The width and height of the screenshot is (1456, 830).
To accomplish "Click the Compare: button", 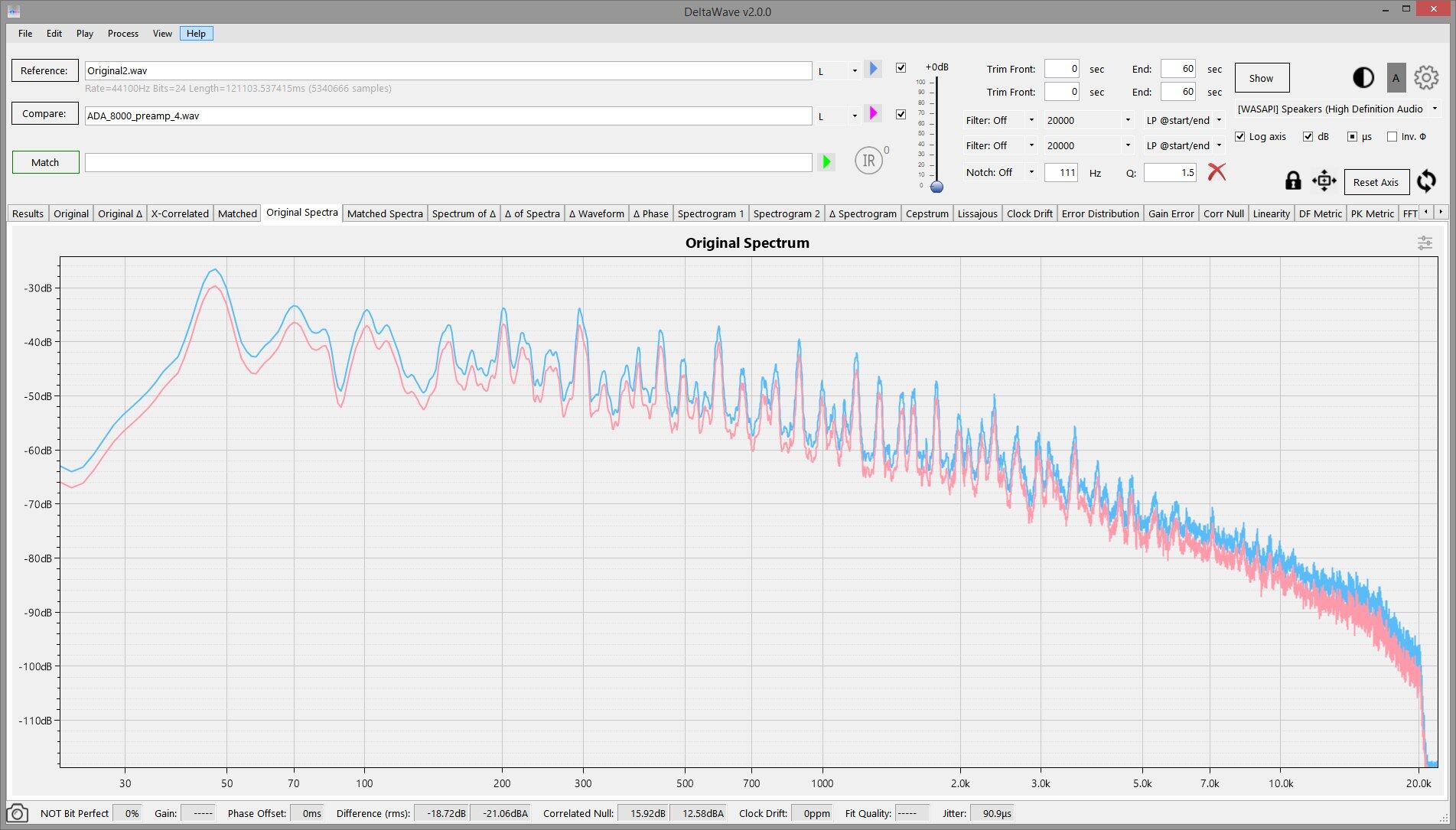I will 44,113.
